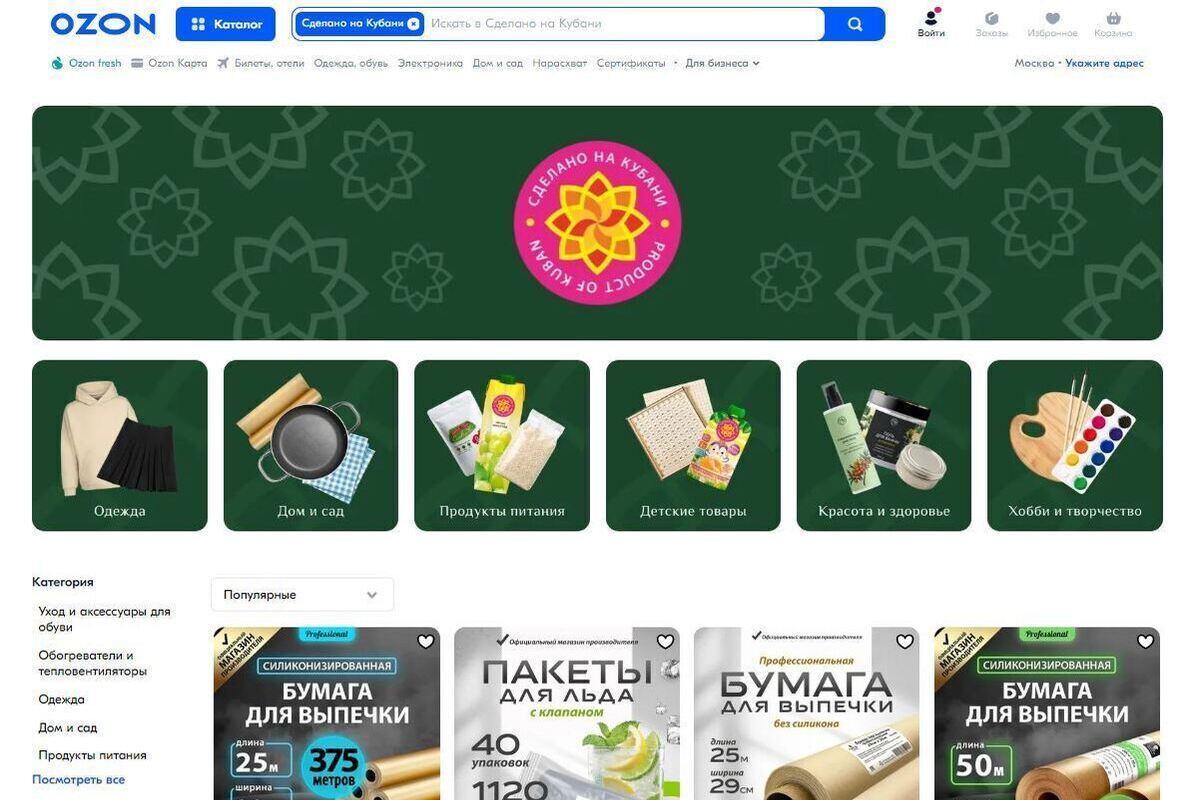Image resolution: width=1200 pixels, height=800 pixels.
Task: Open the Электроника menu item
Action: [430, 63]
